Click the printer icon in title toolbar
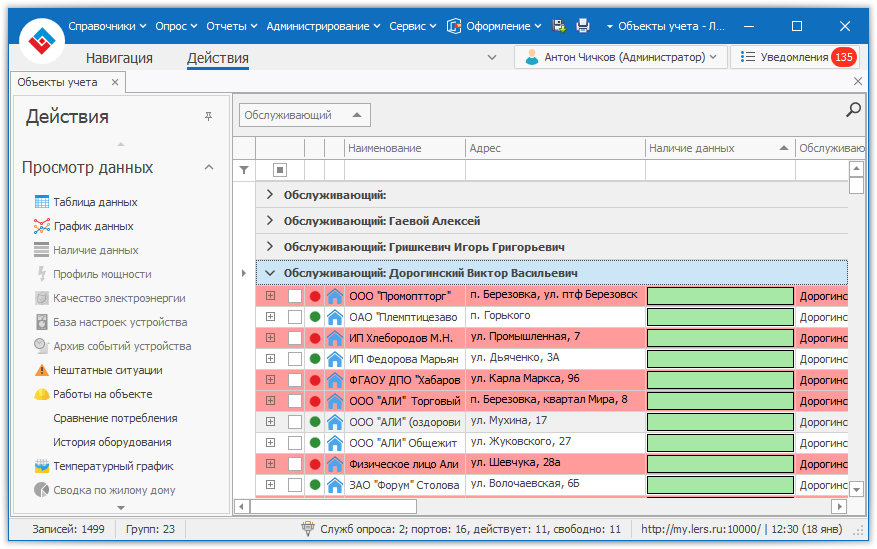 coord(583,26)
